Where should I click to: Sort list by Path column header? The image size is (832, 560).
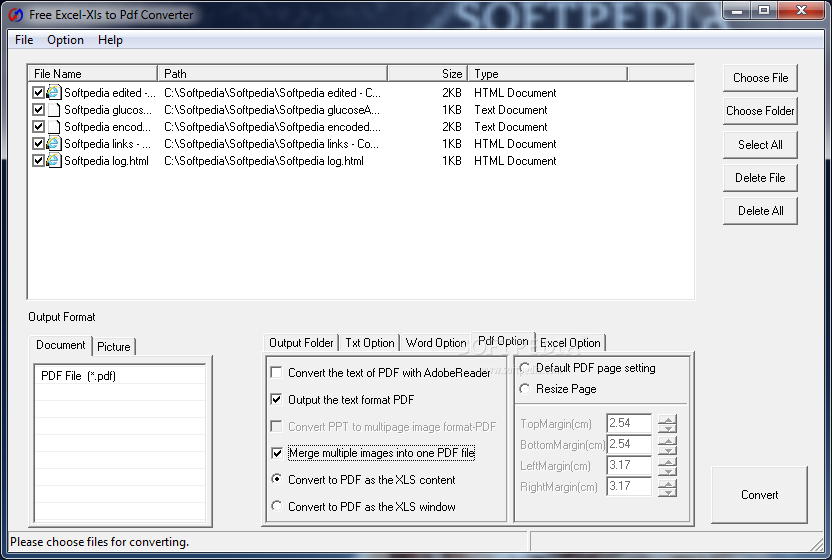point(273,74)
